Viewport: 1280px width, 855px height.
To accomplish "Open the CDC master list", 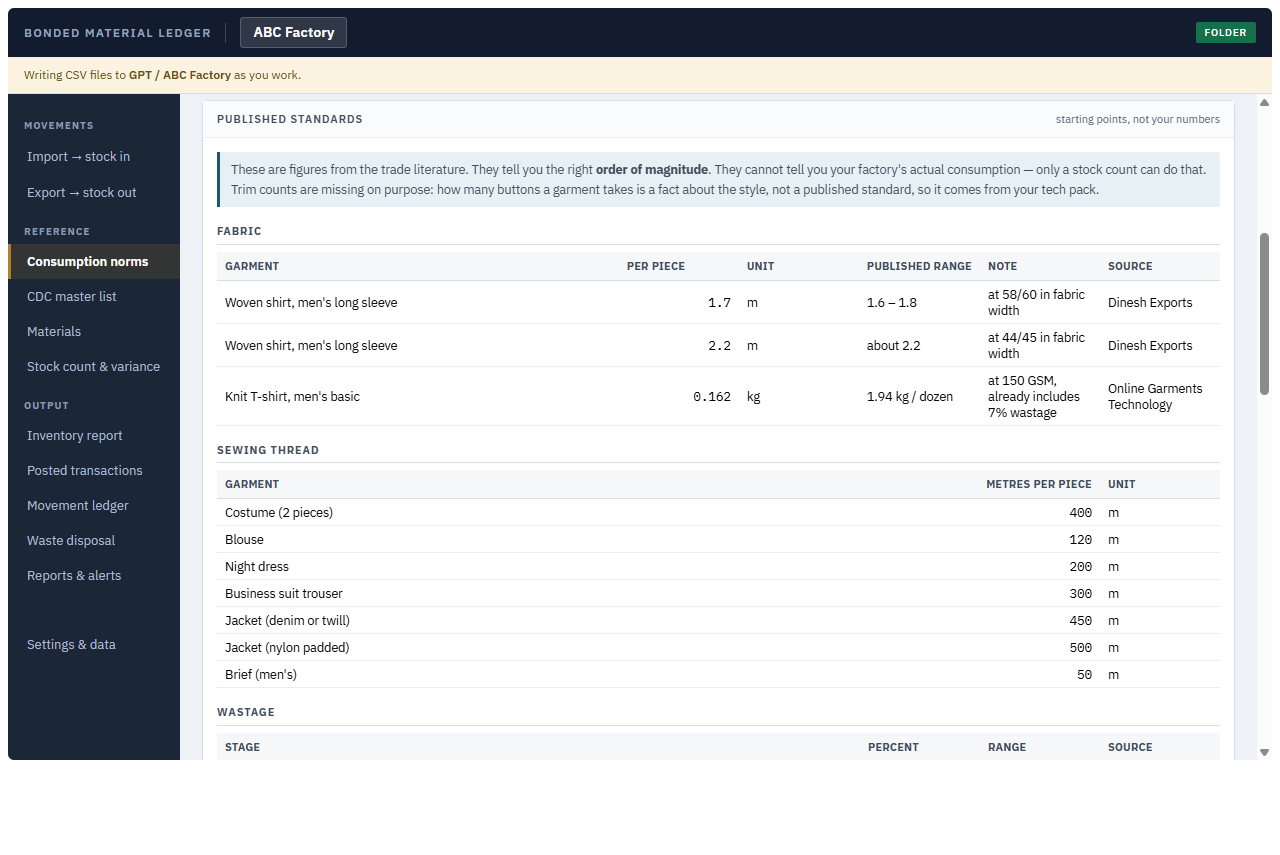I will tap(94, 297).
